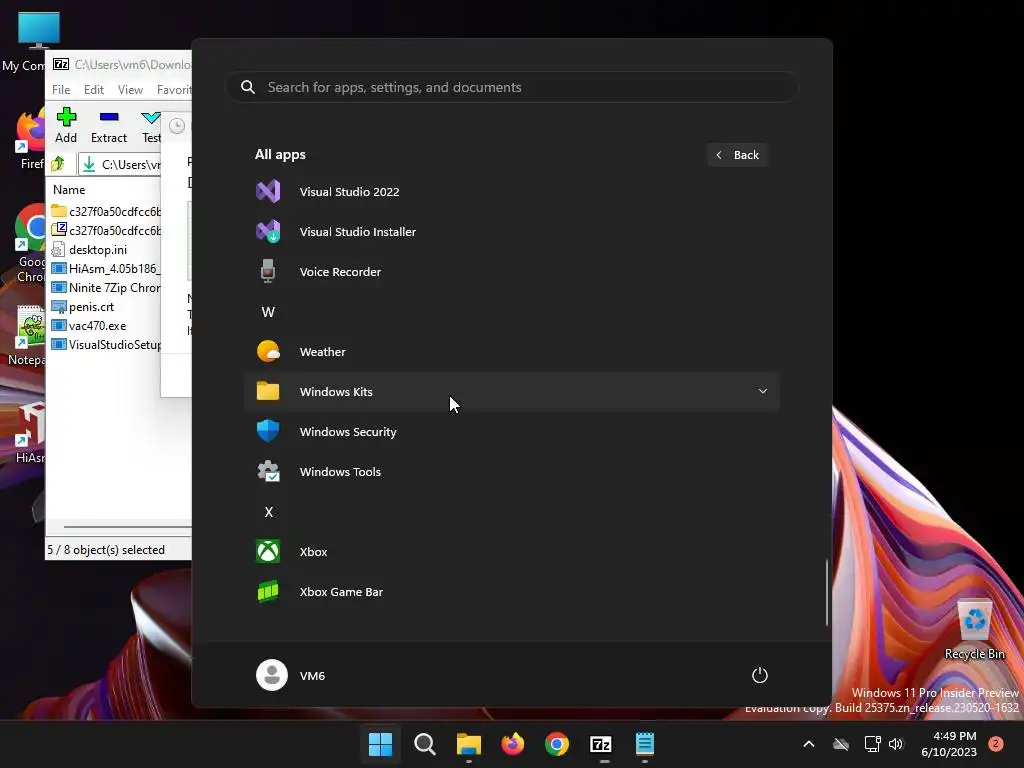The image size is (1024, 768).
Task: Click the Test button in 7-Zip toolbar
Action: pos(151,125)
